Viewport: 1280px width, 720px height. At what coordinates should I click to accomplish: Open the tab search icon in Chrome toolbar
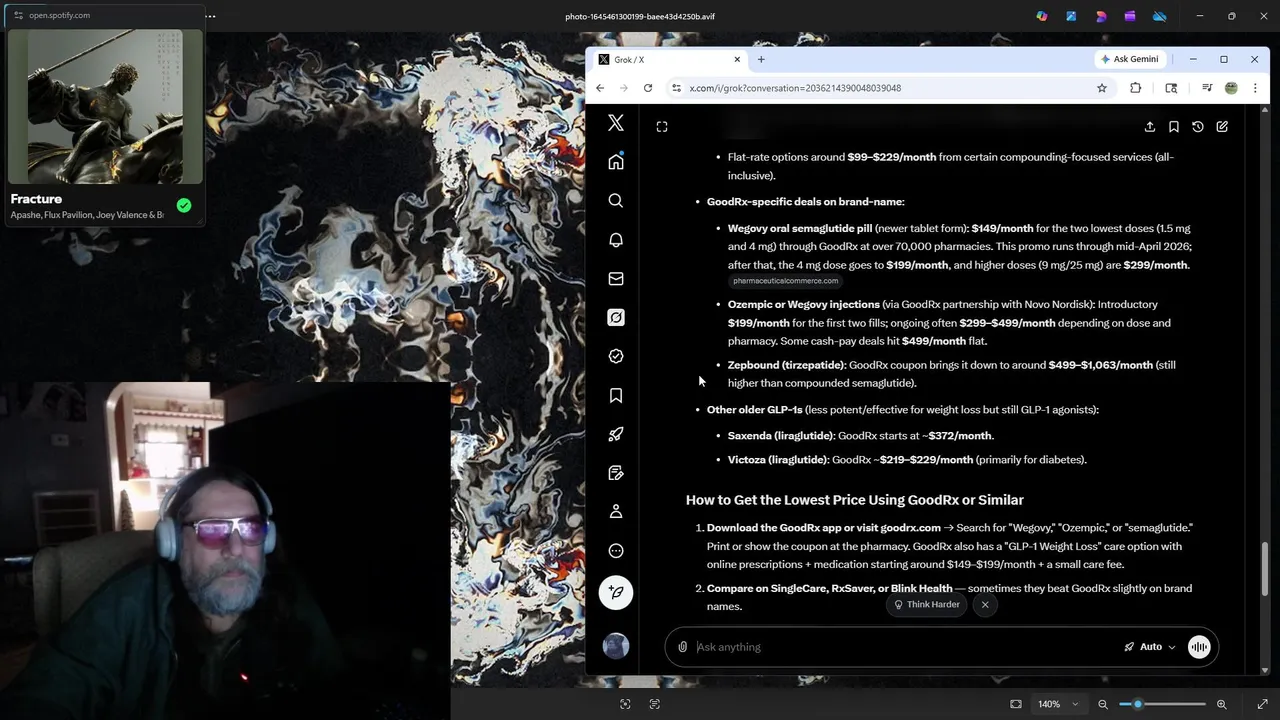[x=1172, y=88]
